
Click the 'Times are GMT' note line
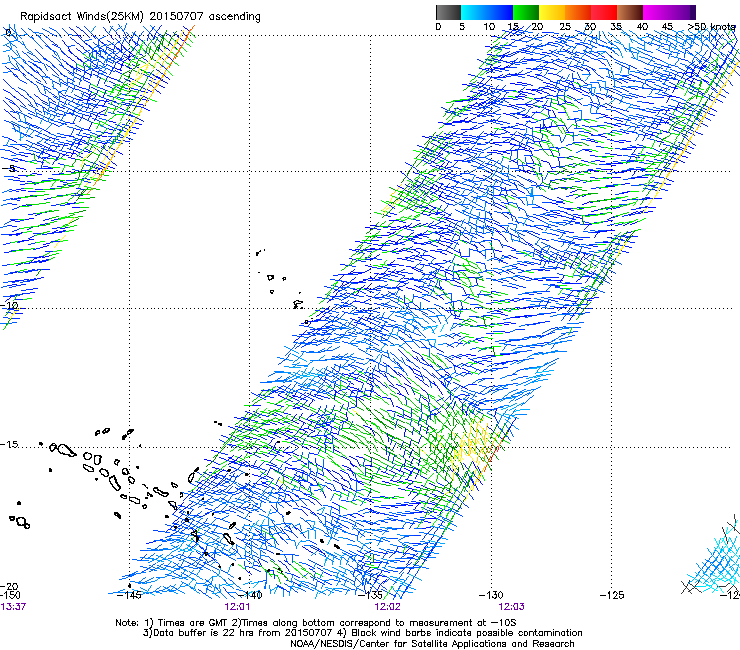316,623
